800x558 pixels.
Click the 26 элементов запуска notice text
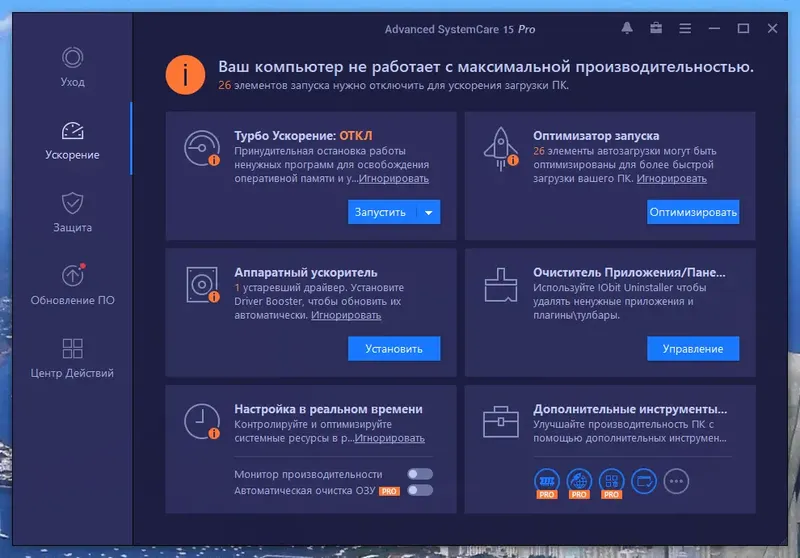point(393,85)
